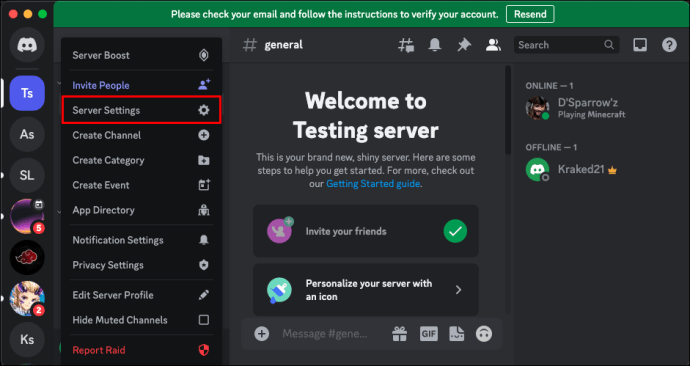690x366 pixels.
Task: Click the Resend verification button
Action: click(530, 14)
